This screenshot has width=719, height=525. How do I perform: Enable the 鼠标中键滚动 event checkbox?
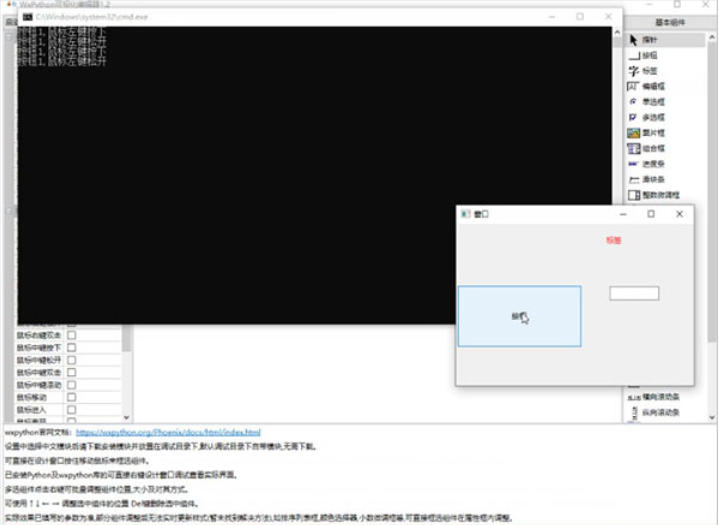tap(72, 385)
